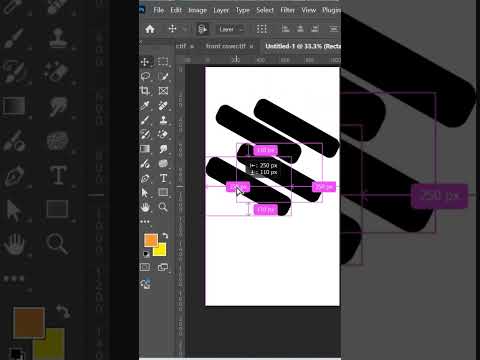This screenshot has height=360, width=480.
Task: Select the Horizontal Type tool
Action: coord(163,178)
